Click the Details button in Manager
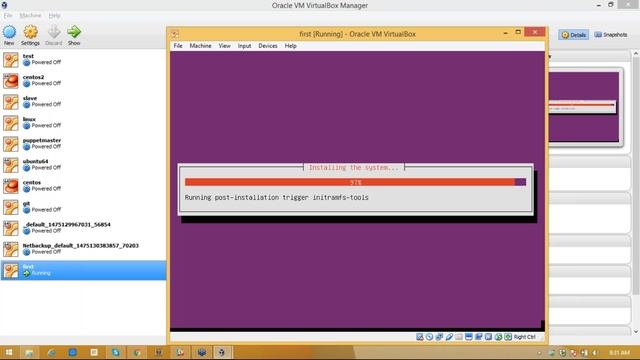 [573, 35]
